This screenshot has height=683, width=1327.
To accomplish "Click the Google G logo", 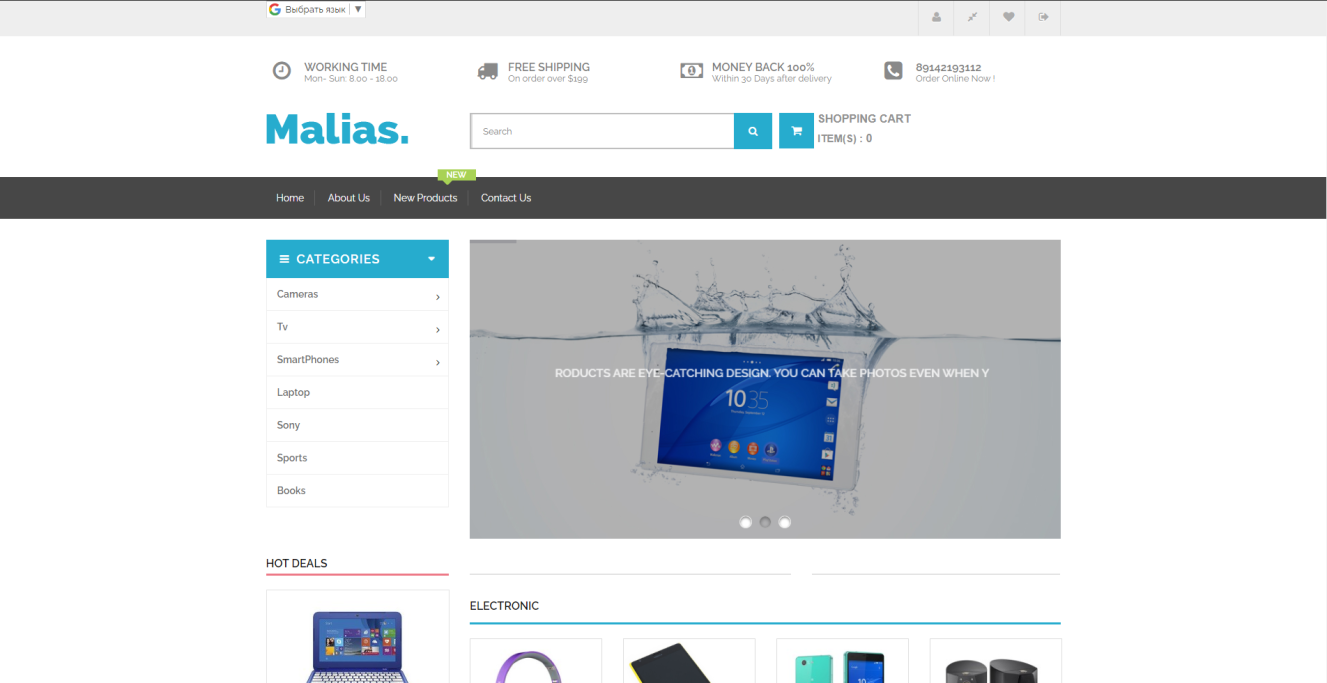I will coord(275,9).
